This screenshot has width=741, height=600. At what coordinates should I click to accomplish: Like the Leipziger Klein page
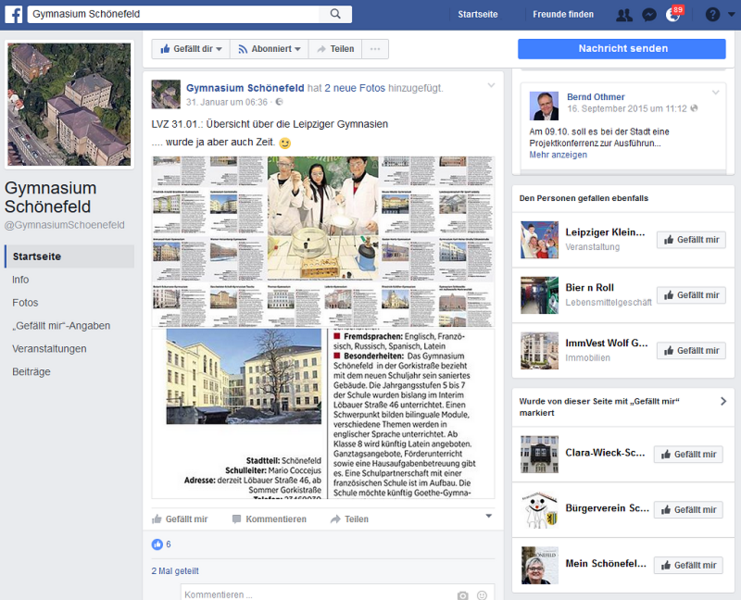[691, 240]
